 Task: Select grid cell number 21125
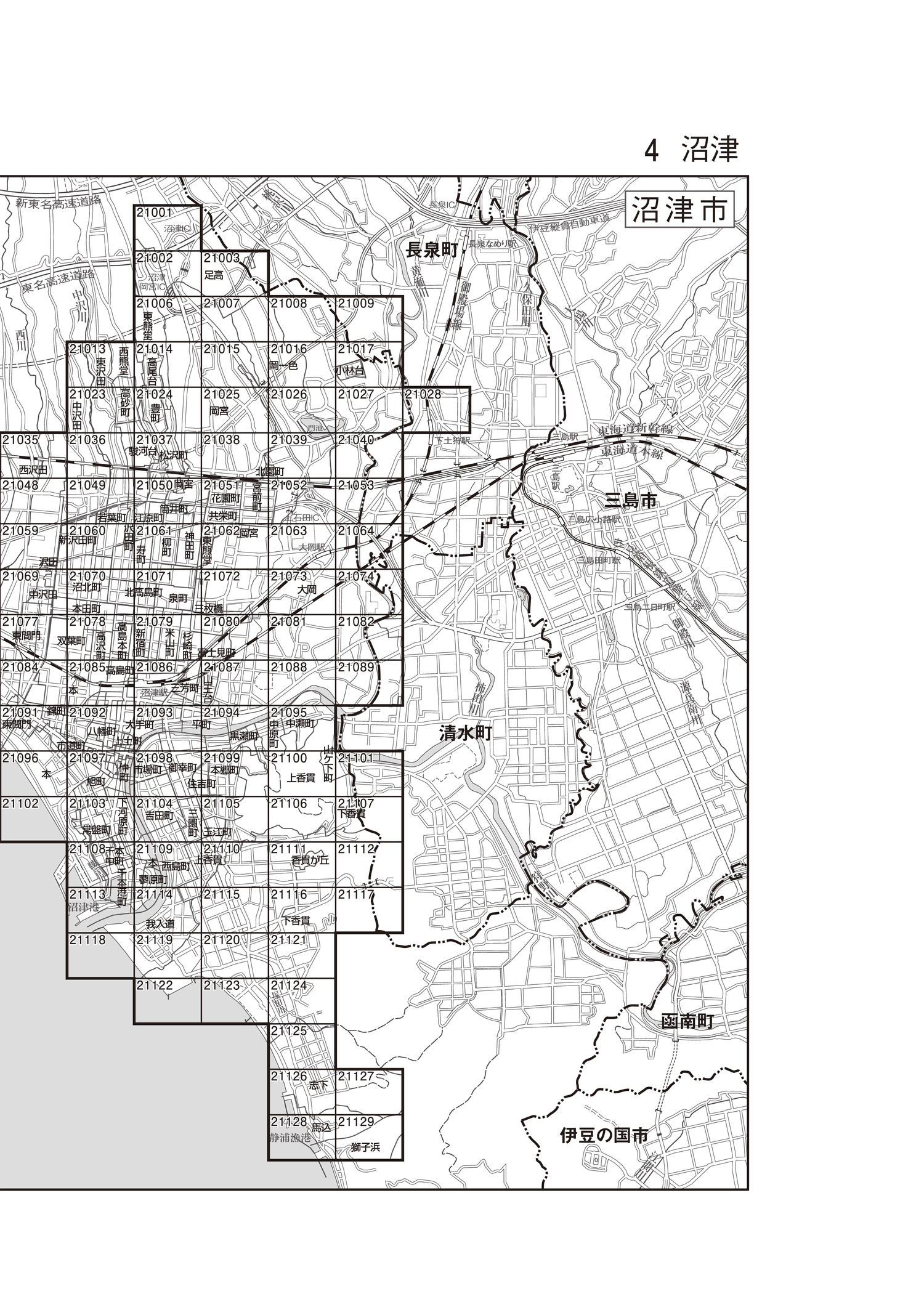tap(289, 1030)
